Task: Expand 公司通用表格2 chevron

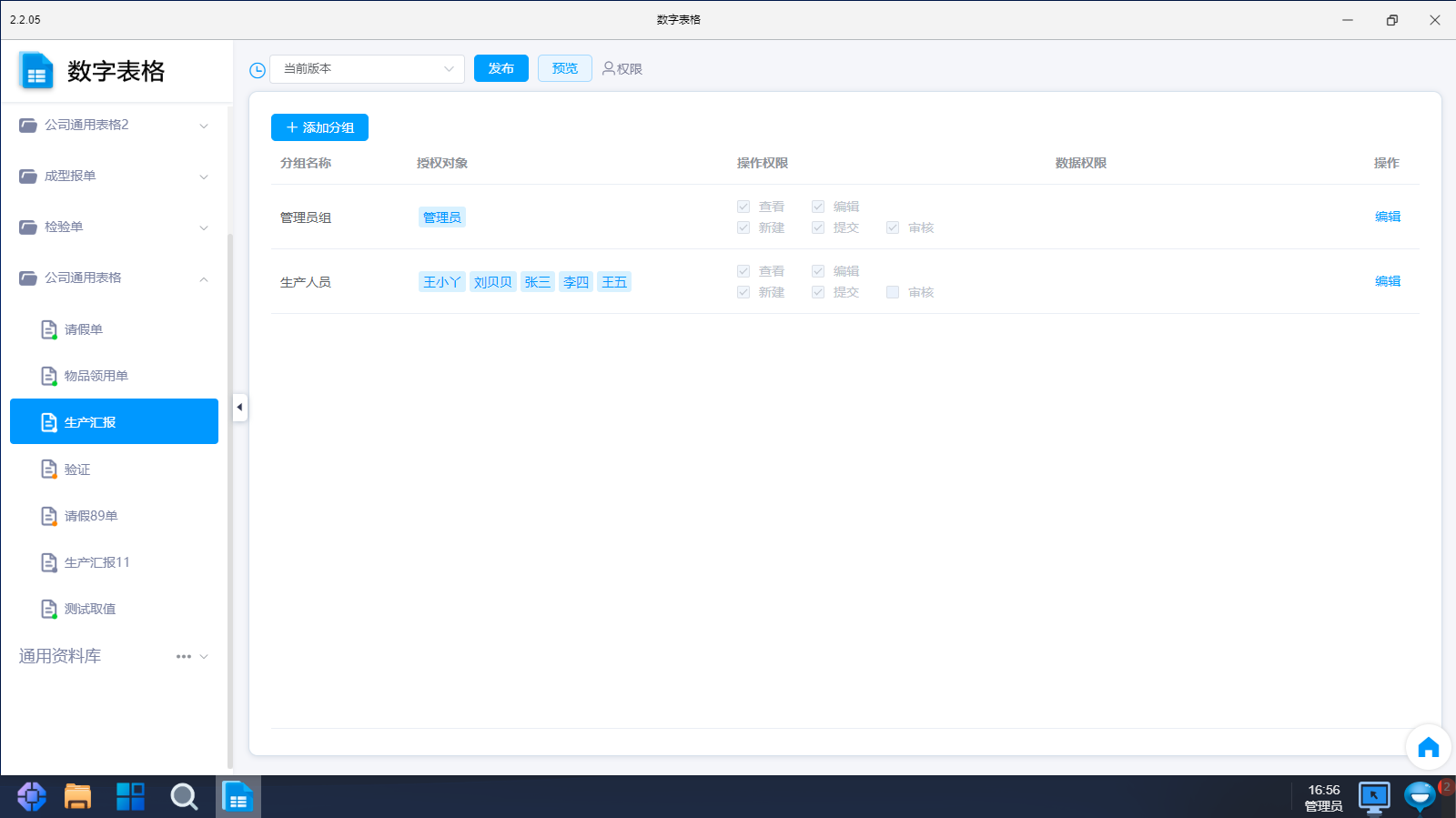Action: 204,126
